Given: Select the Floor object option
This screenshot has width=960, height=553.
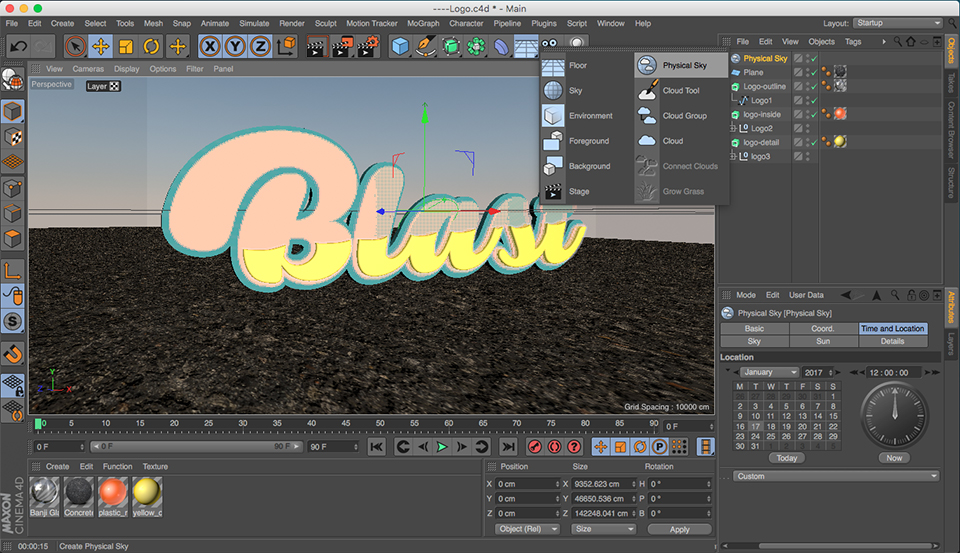Looking at the screenshot, I should coord(578,66).
